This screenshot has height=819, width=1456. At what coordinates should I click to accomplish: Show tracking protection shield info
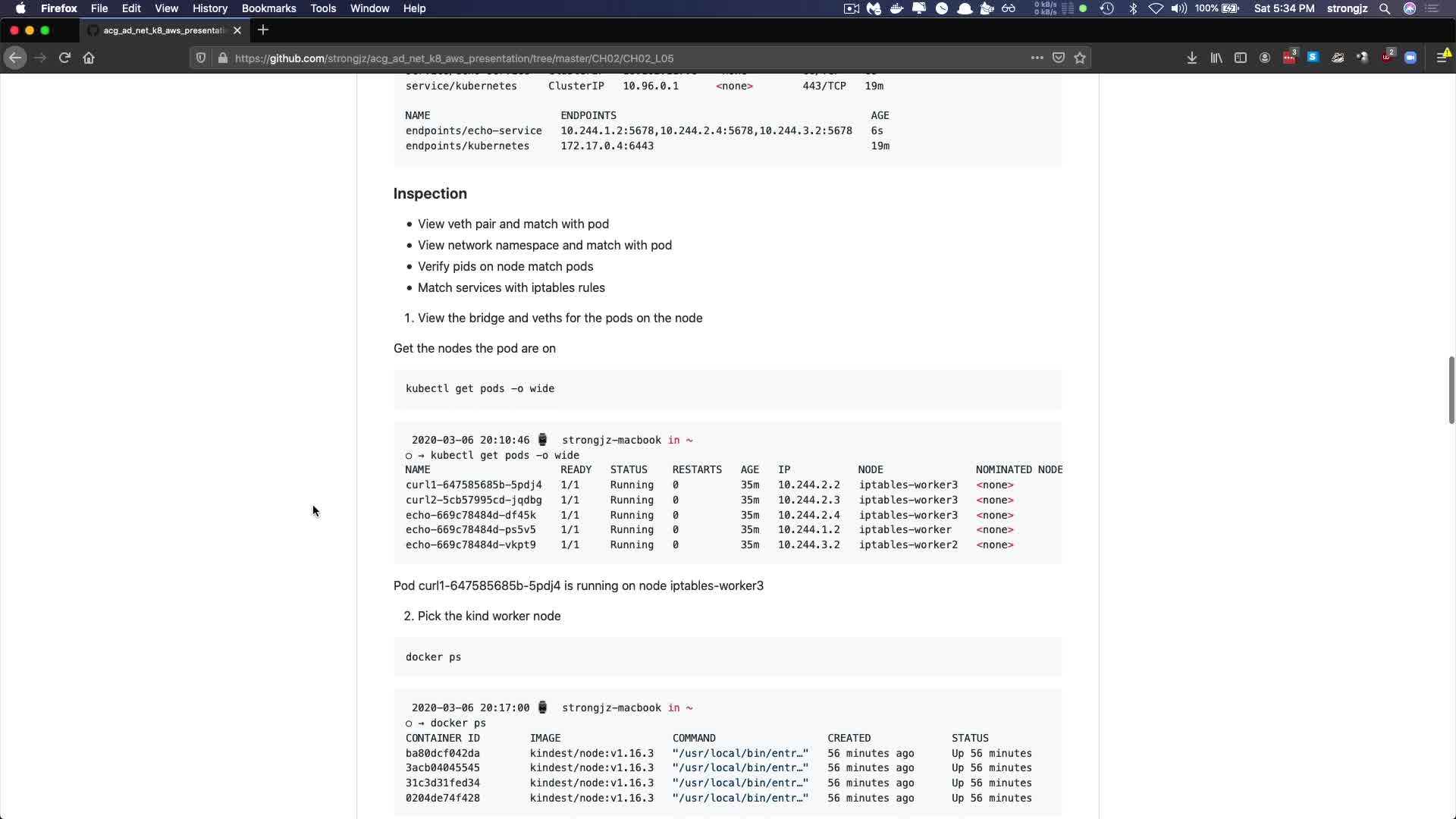click(x=201, y=58)
